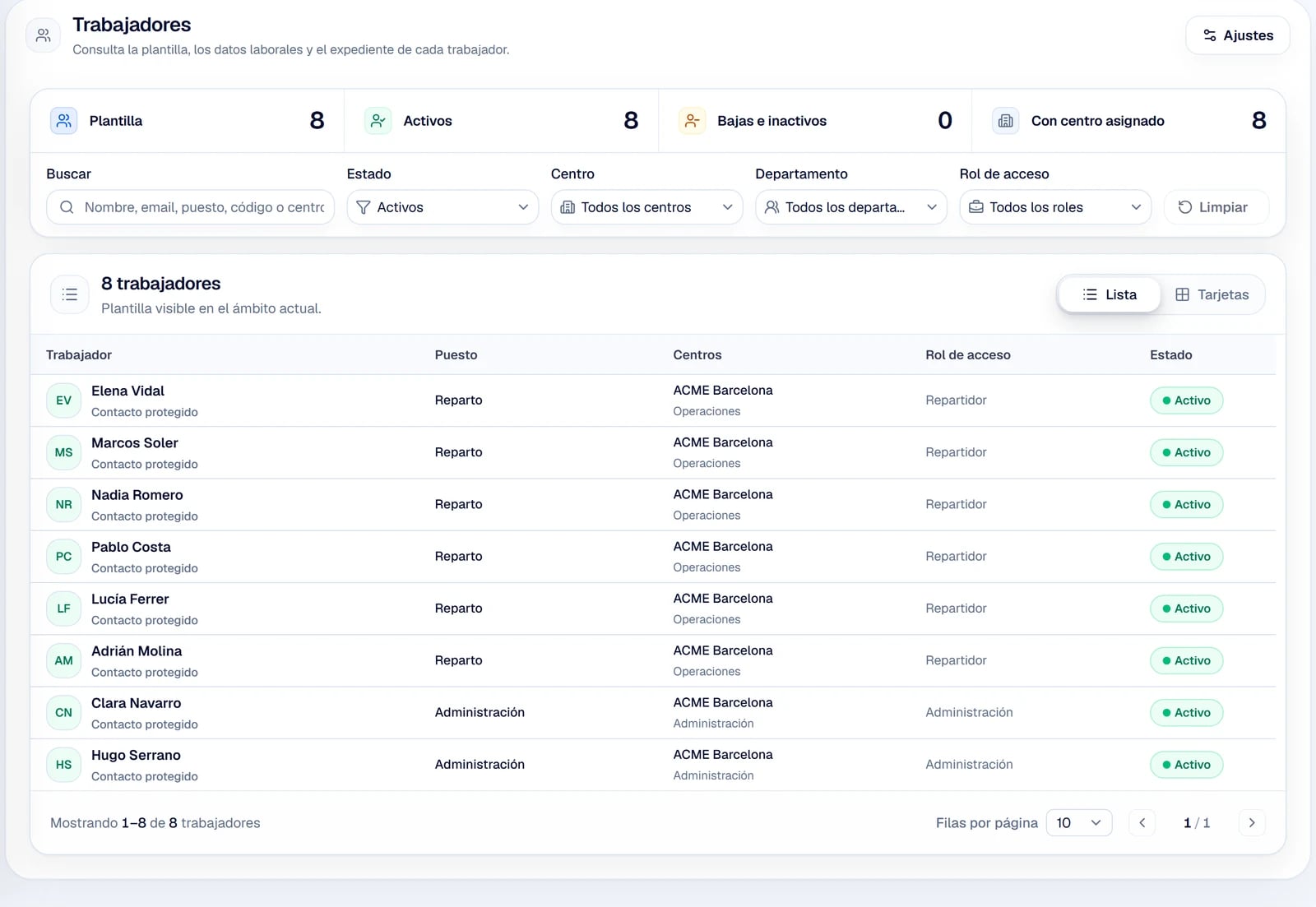Screen dimensions: 1316x907
Task: Click the MS avatar for Marcos Soler
Action: tap(64, 452)
